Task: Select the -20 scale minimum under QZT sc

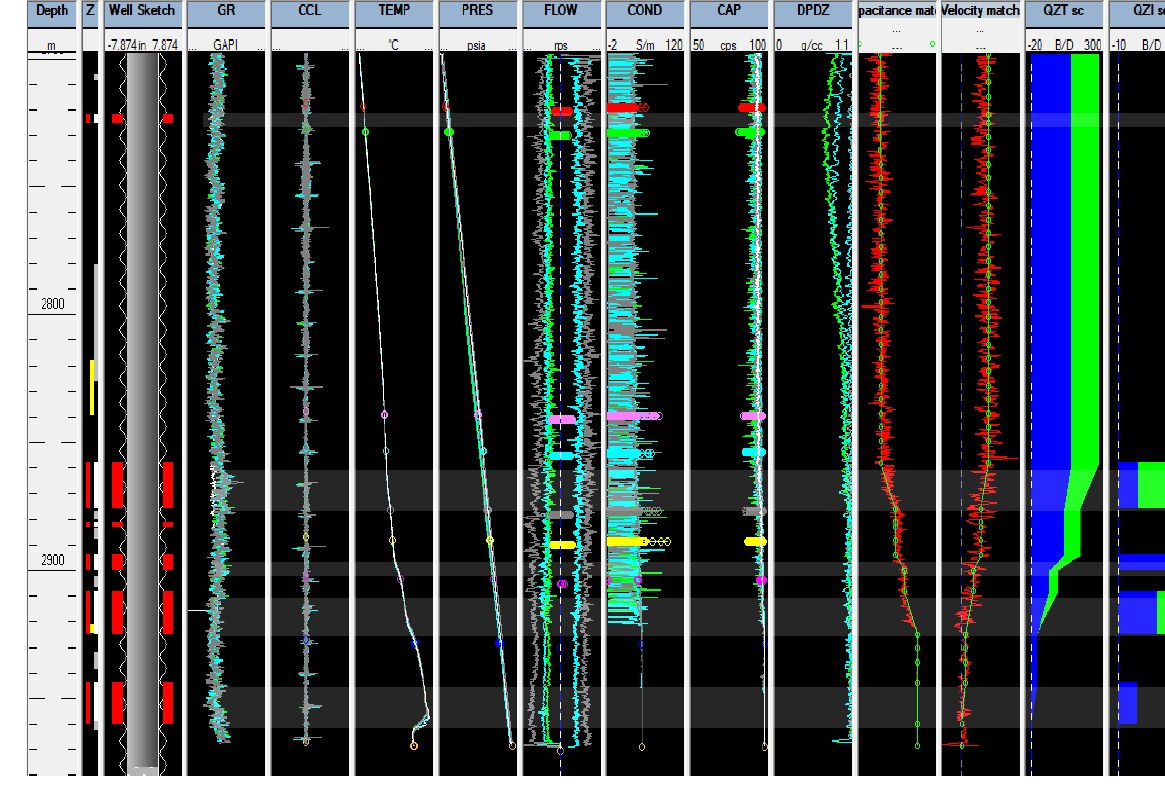Action: (x=1035, y=45)
